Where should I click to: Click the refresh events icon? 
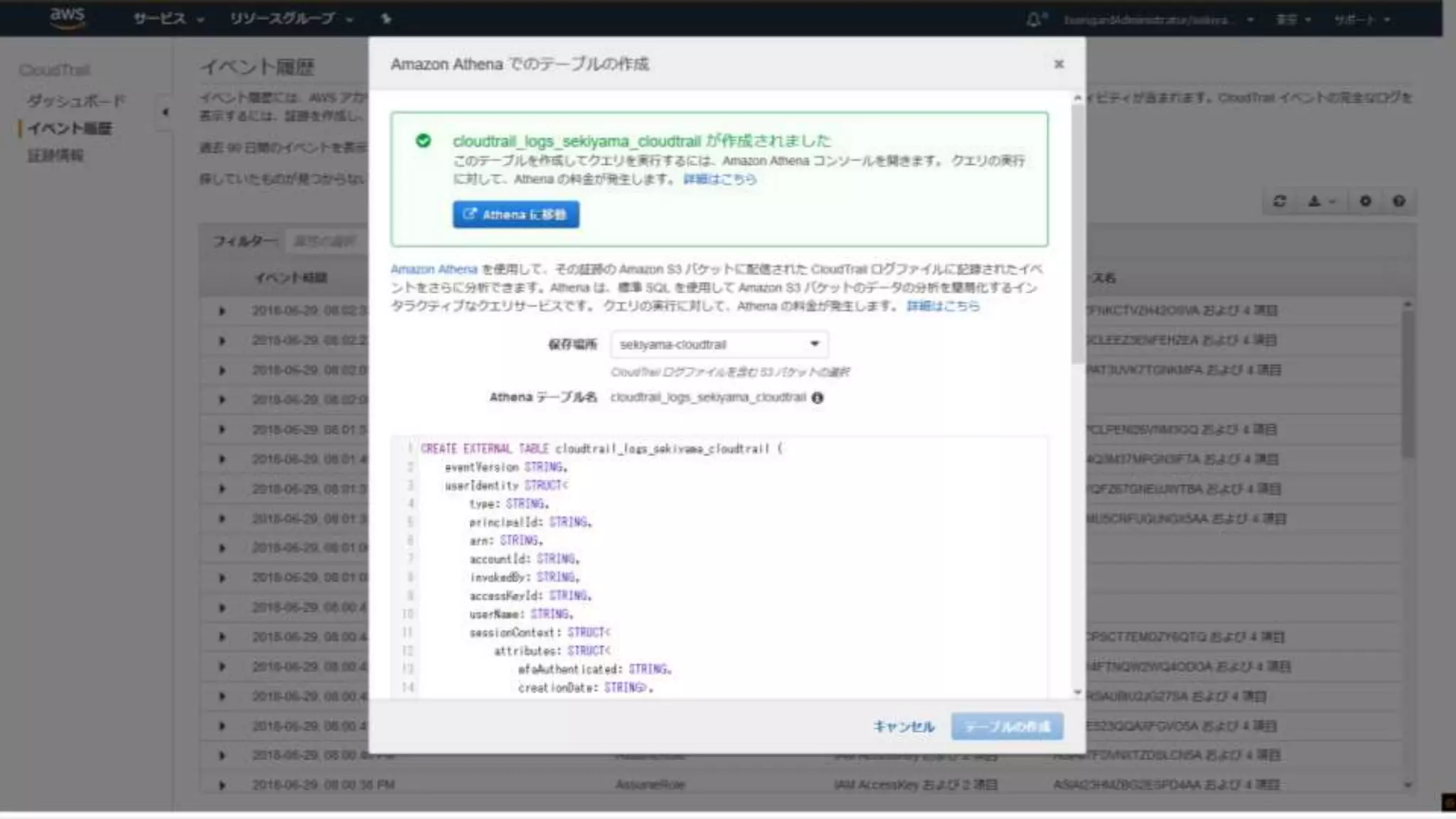tap(1280, 201)
